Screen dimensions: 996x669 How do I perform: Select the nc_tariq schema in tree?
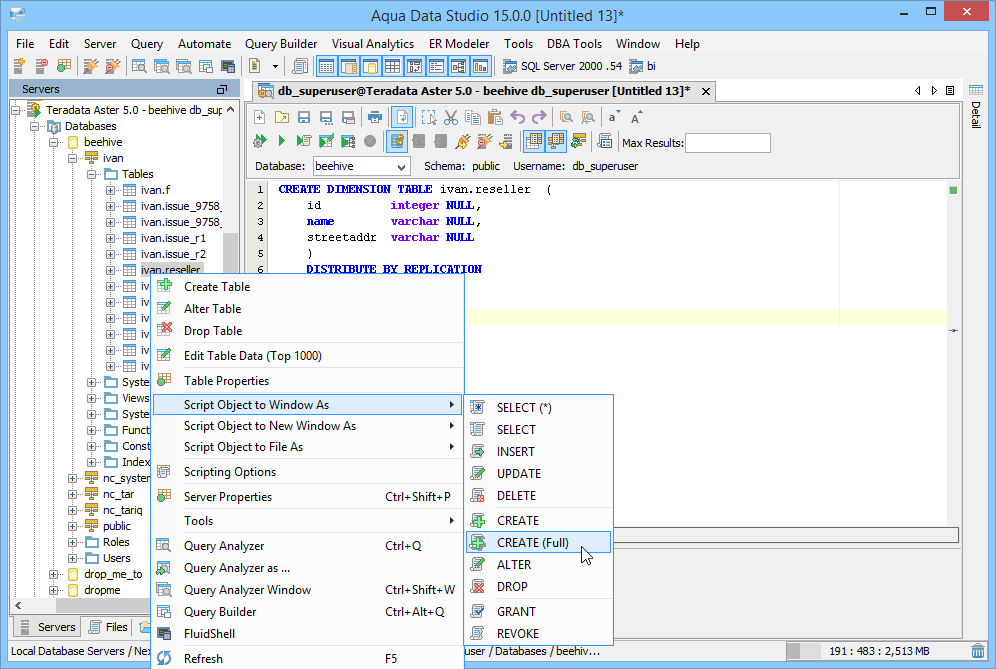click(123, 510)
